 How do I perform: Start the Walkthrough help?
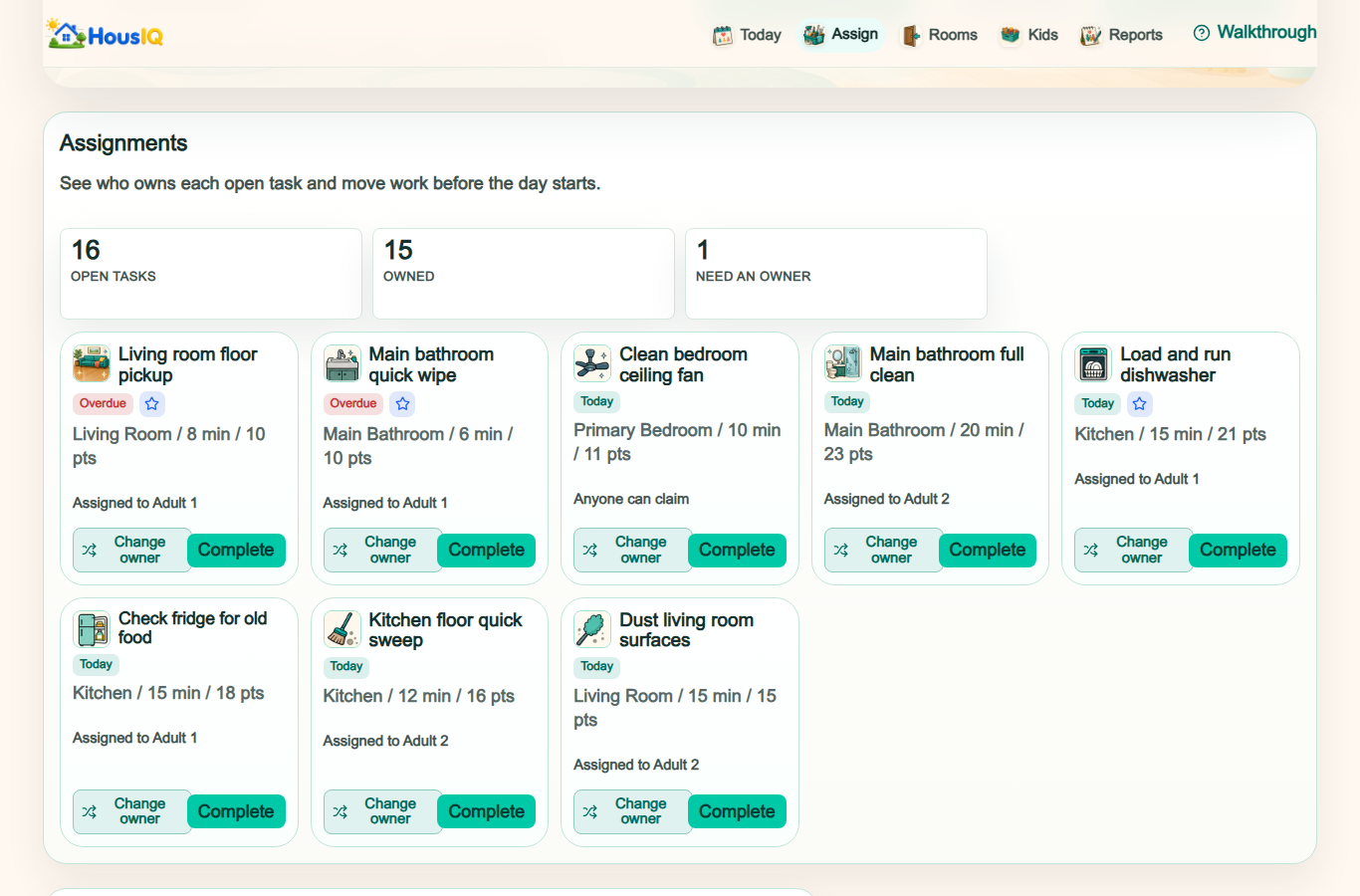pos(1254,33)
